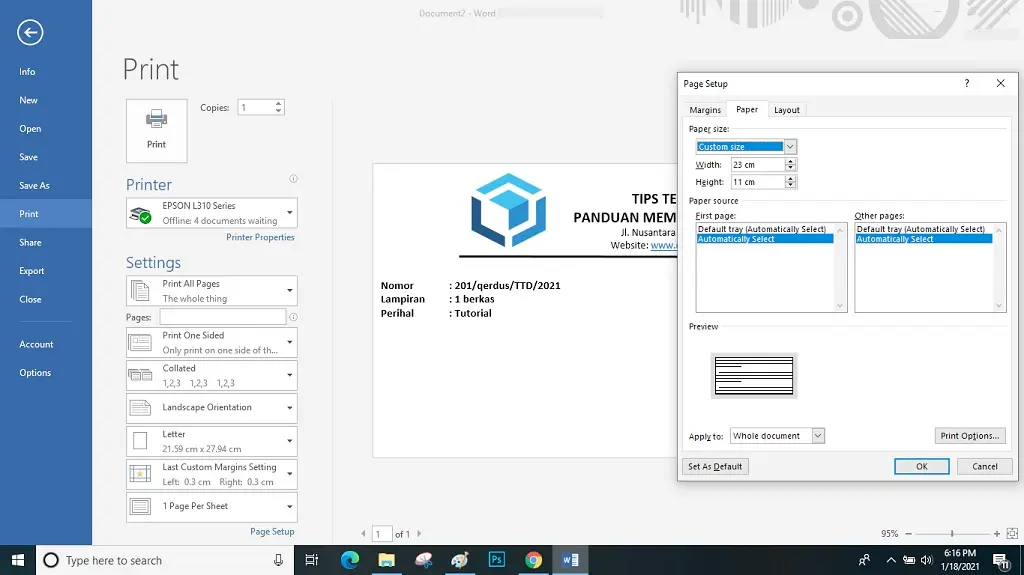Open Task View in the taskbar
Viewport: 1024px width, 575px height.
[312, 560]
